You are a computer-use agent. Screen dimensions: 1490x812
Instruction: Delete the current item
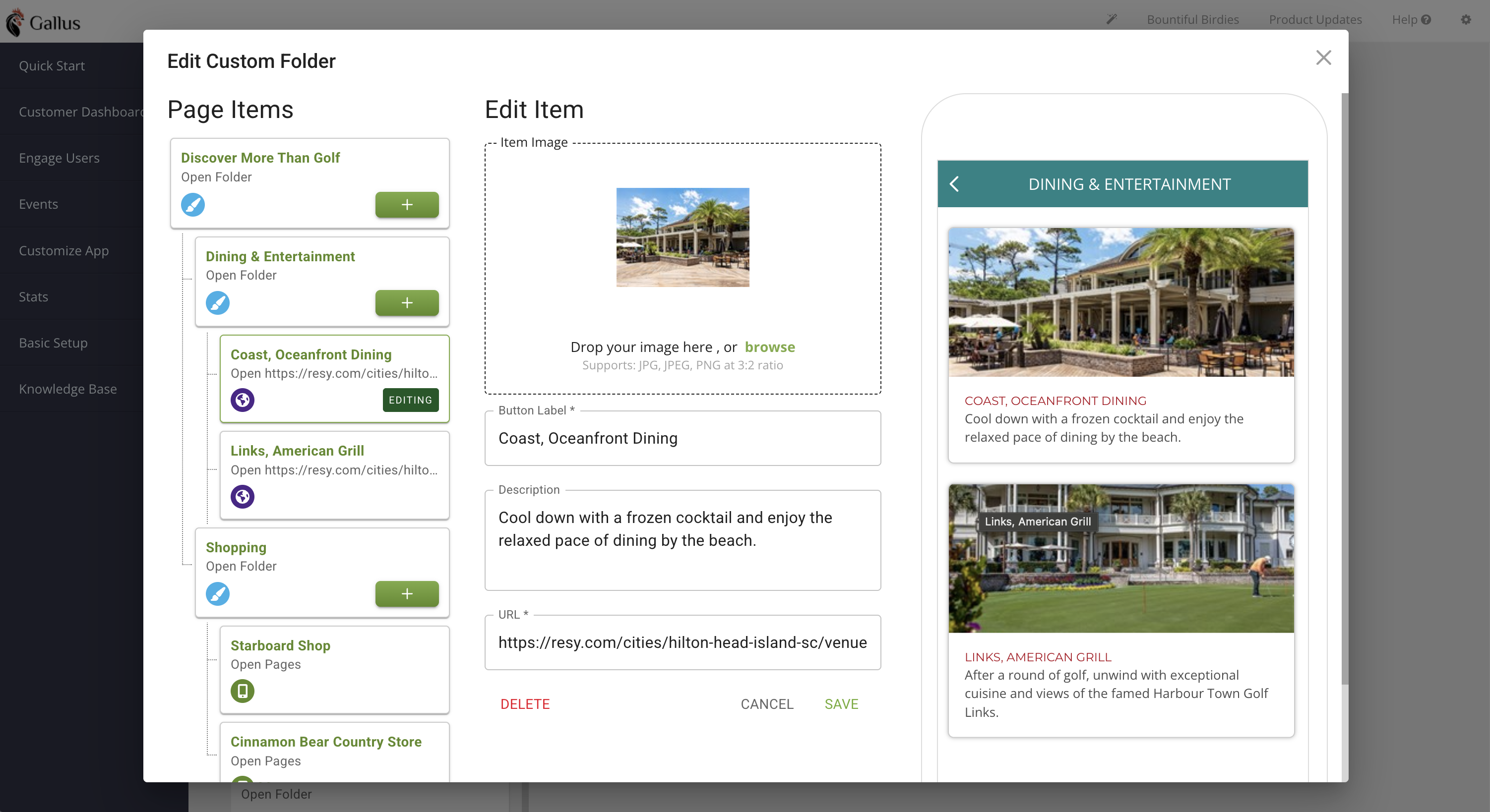525,704
